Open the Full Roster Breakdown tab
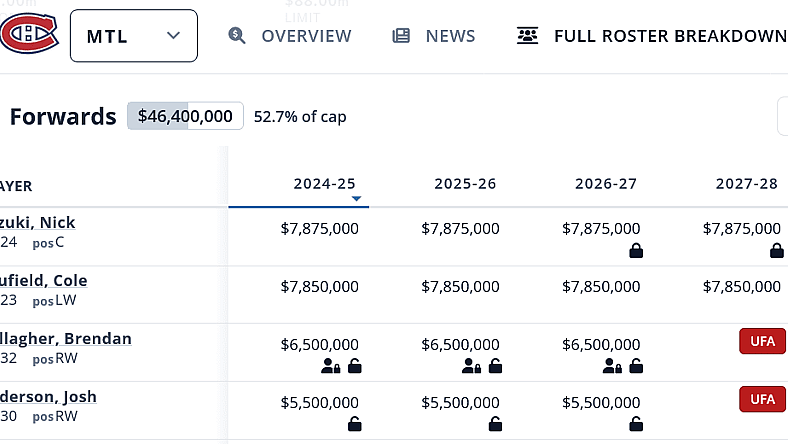 click(x=670, y=36)
